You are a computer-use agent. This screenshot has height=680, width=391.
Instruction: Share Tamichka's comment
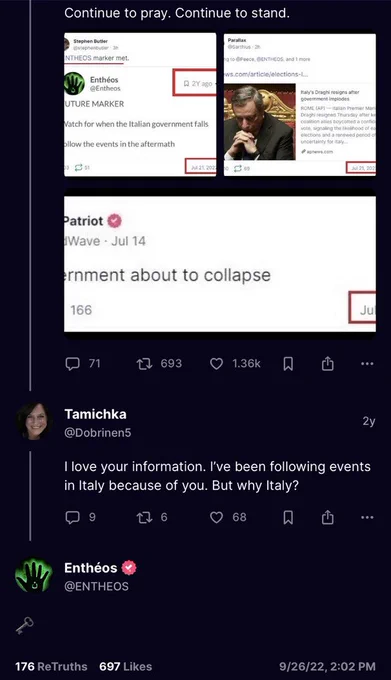[328, 517]
